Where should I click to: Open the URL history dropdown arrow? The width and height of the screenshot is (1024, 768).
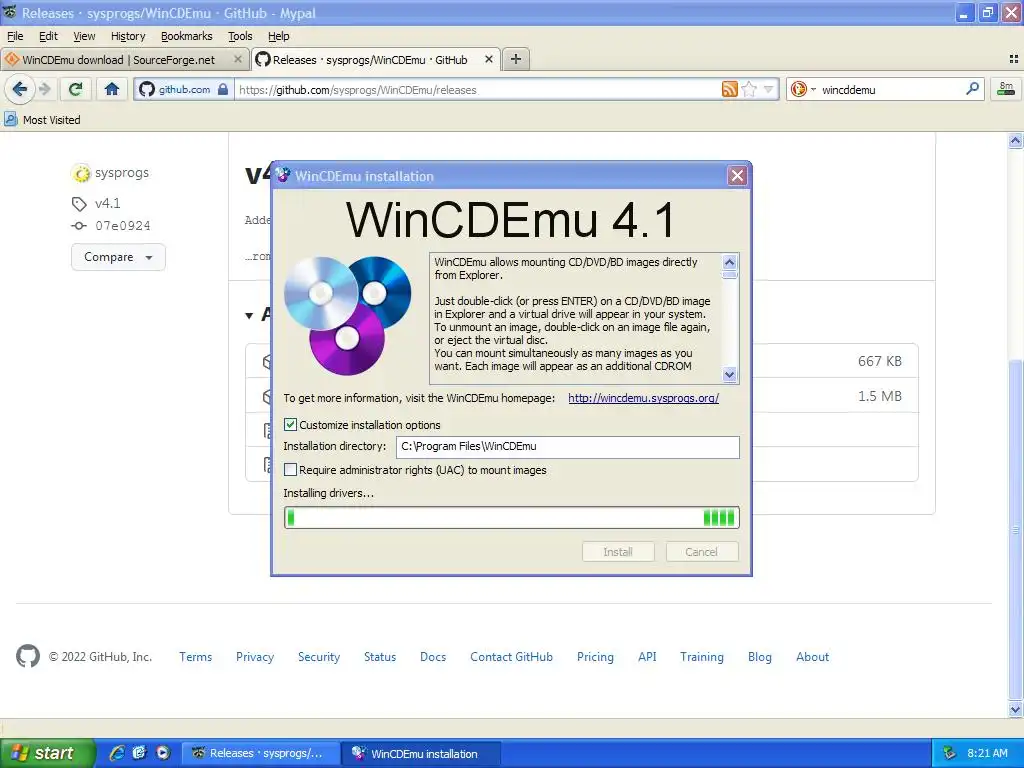point(769,89)
